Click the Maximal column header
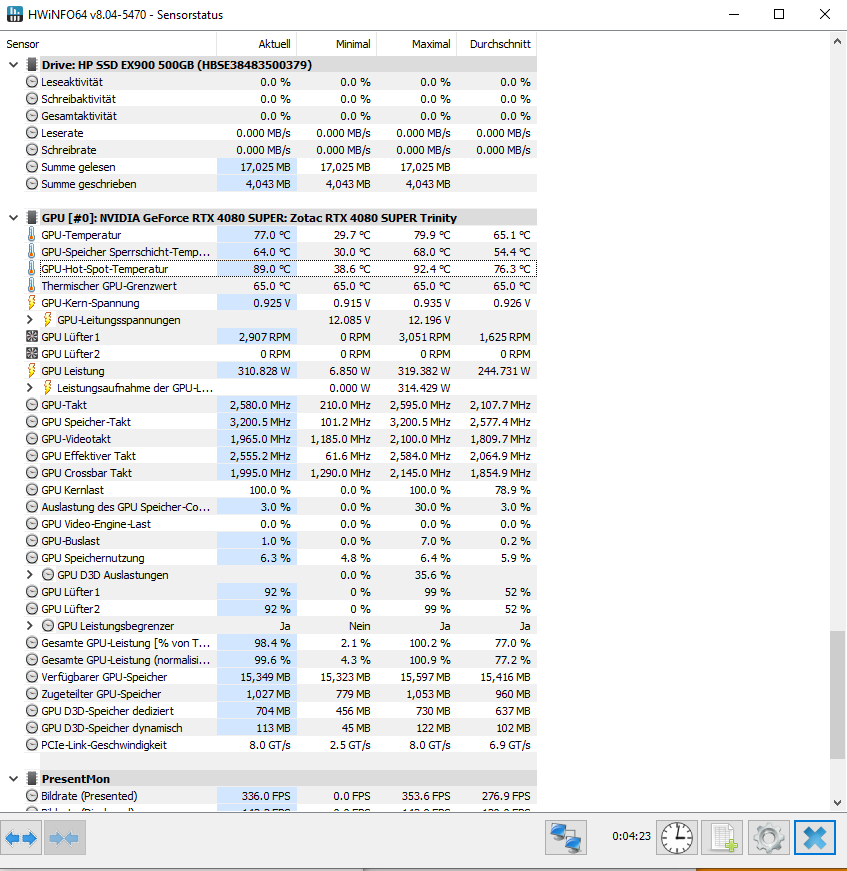 coord(416,44)
